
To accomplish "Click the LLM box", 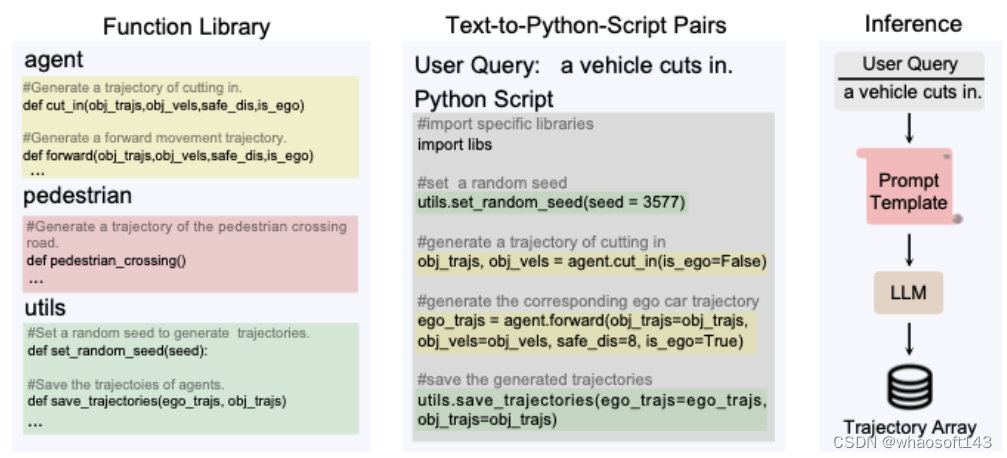I will tap(909, 293).
